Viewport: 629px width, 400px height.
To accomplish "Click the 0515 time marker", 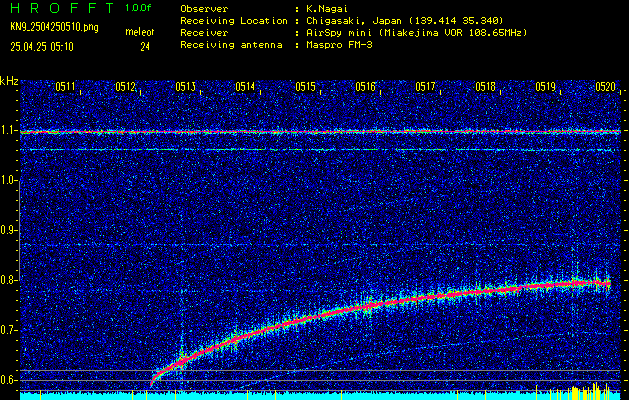I will coord(305,86).
